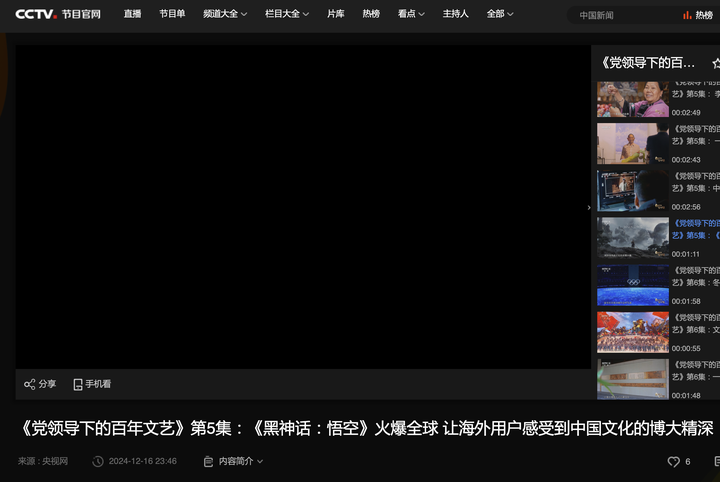Click the clock icon beside 2024-12-16 date
Screen dimensions: 720x482
(98, 461)
